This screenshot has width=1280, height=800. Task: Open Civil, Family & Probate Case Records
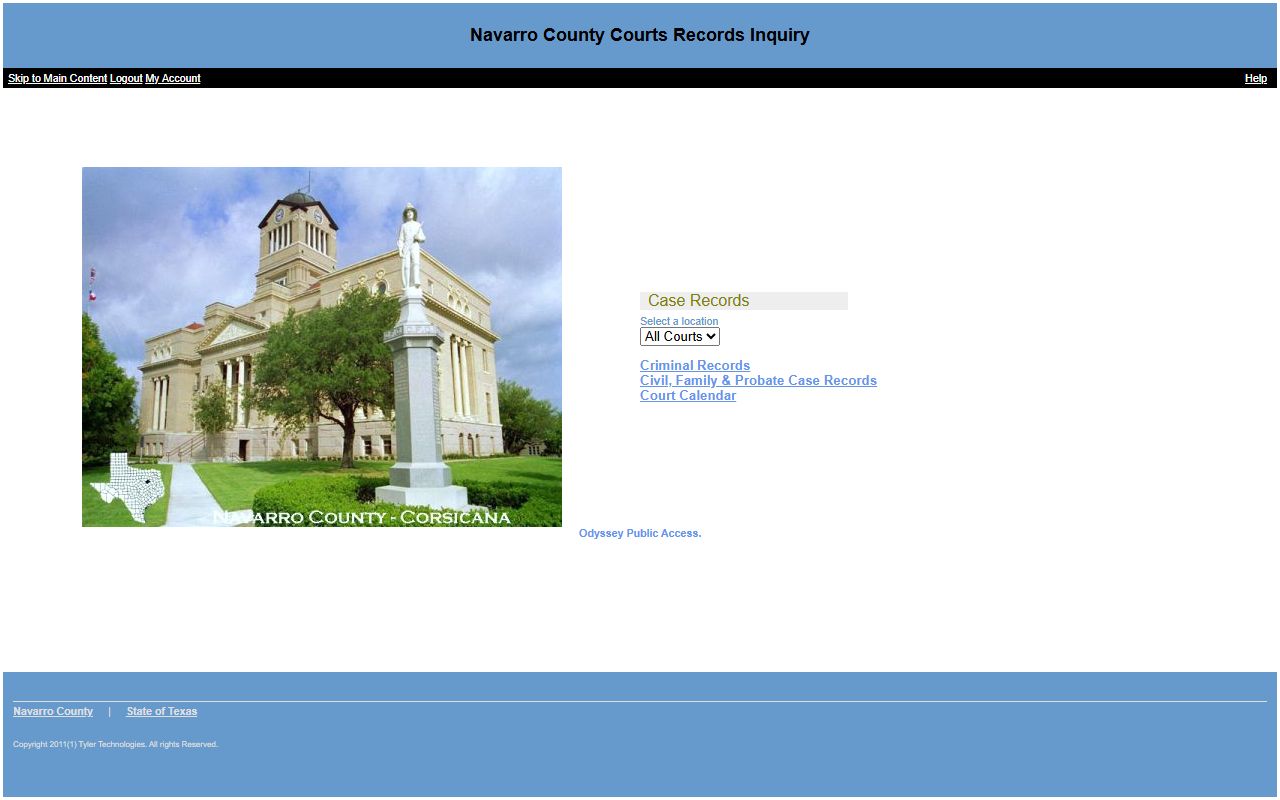click(758, 381)
